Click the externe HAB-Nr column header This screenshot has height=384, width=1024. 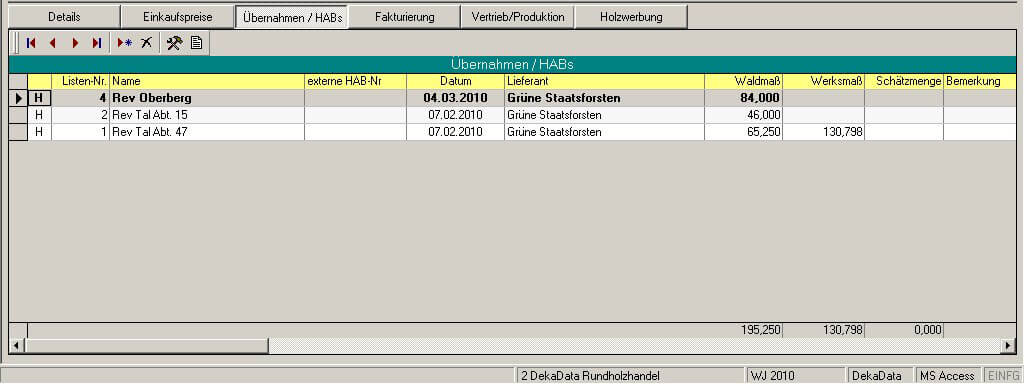(355, 82)
